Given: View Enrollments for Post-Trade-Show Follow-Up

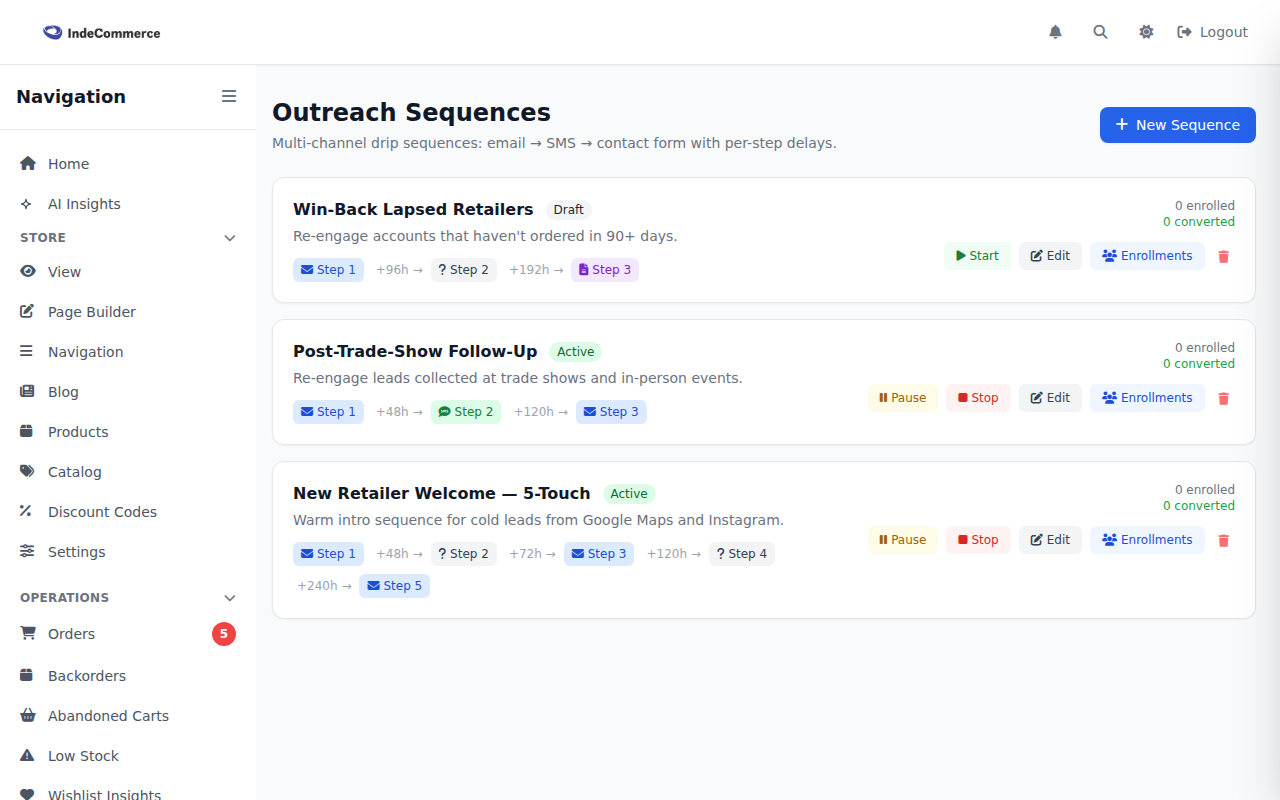Looking at the screenshot, I should click(1147, 398).
